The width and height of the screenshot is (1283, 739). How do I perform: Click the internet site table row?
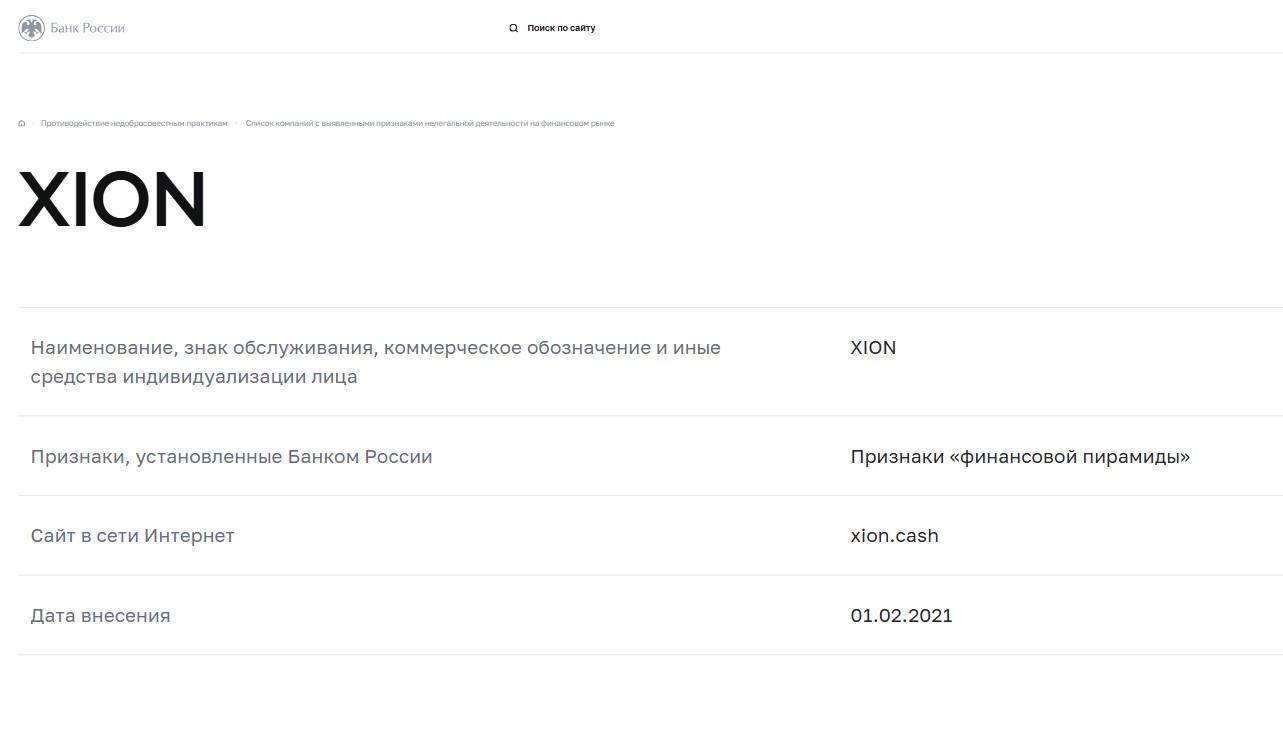coord(641,535)
